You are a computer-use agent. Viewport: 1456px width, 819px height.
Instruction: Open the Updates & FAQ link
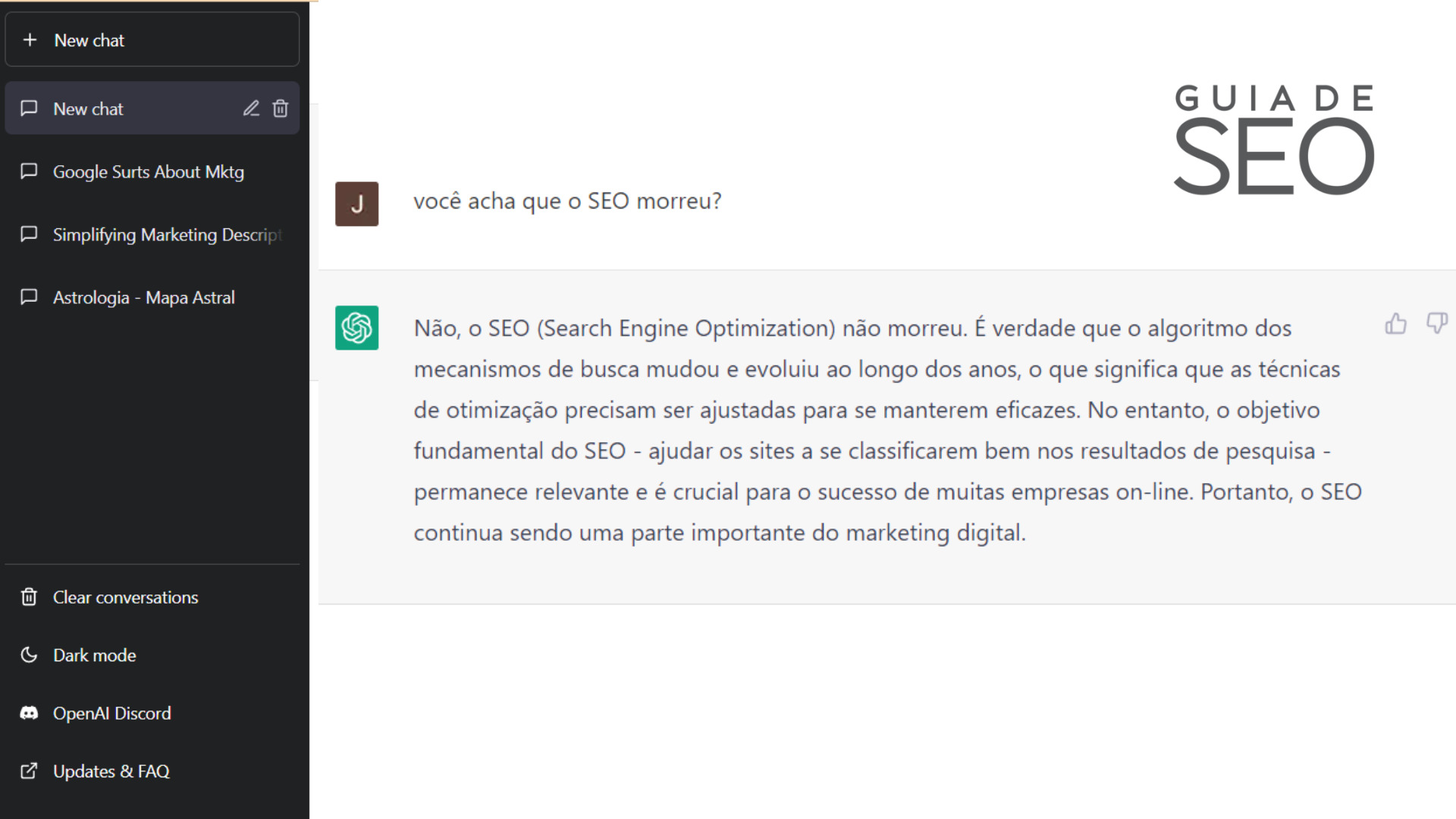pos(111,770)
